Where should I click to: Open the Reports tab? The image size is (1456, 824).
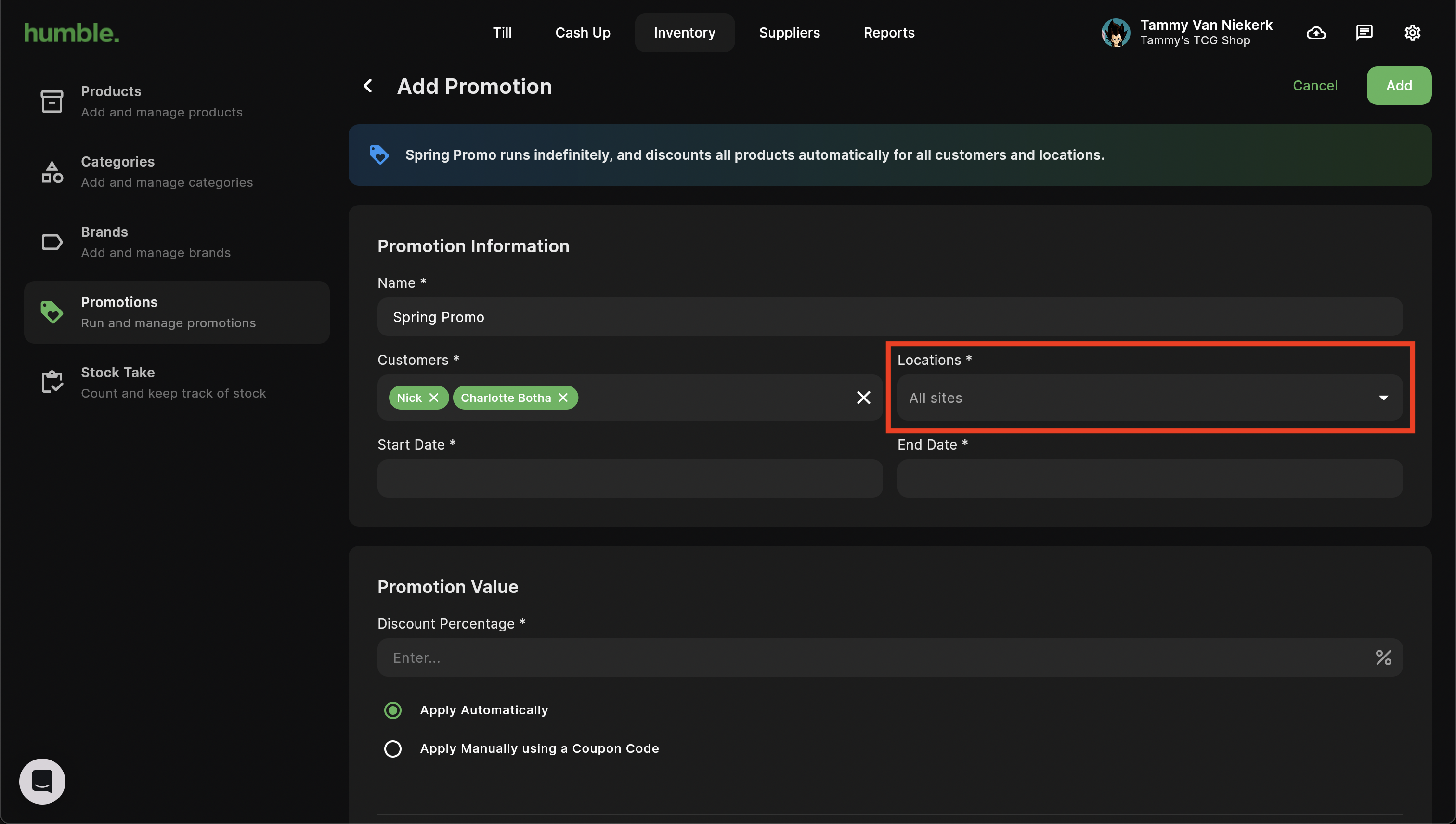tap(889, 33)
